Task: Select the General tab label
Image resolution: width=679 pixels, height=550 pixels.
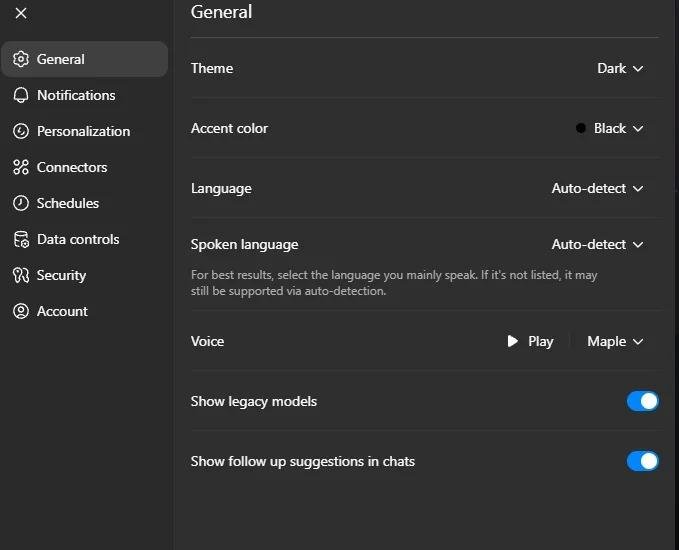Action: pos(61,59)
